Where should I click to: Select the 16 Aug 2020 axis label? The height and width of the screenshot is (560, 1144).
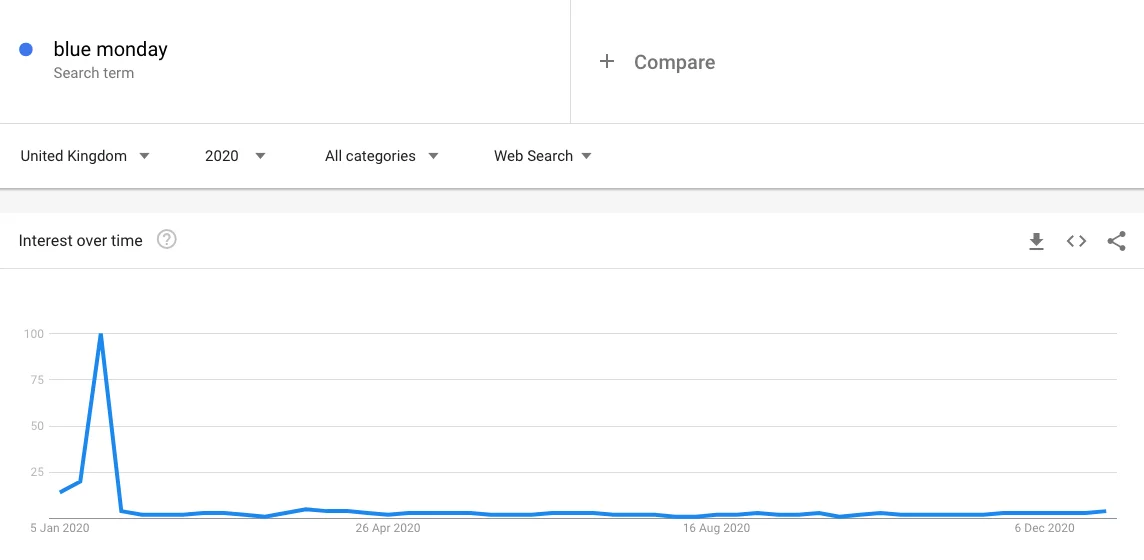click(x=717, y=528)
